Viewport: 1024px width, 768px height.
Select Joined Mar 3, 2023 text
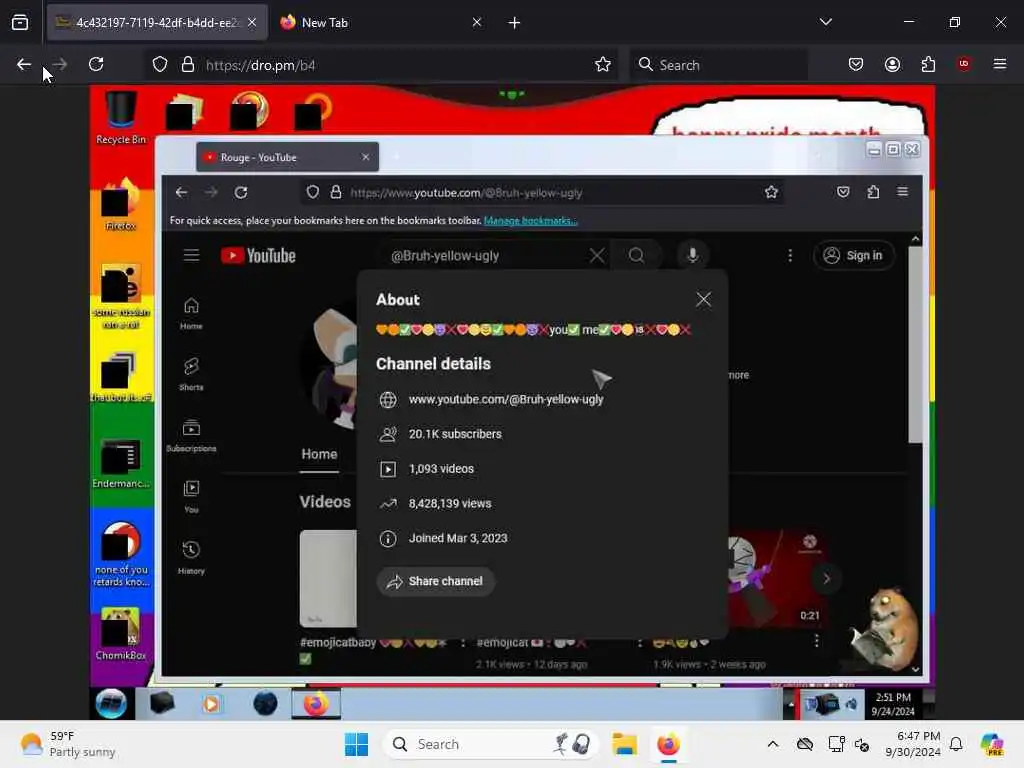tap(458, 538)
